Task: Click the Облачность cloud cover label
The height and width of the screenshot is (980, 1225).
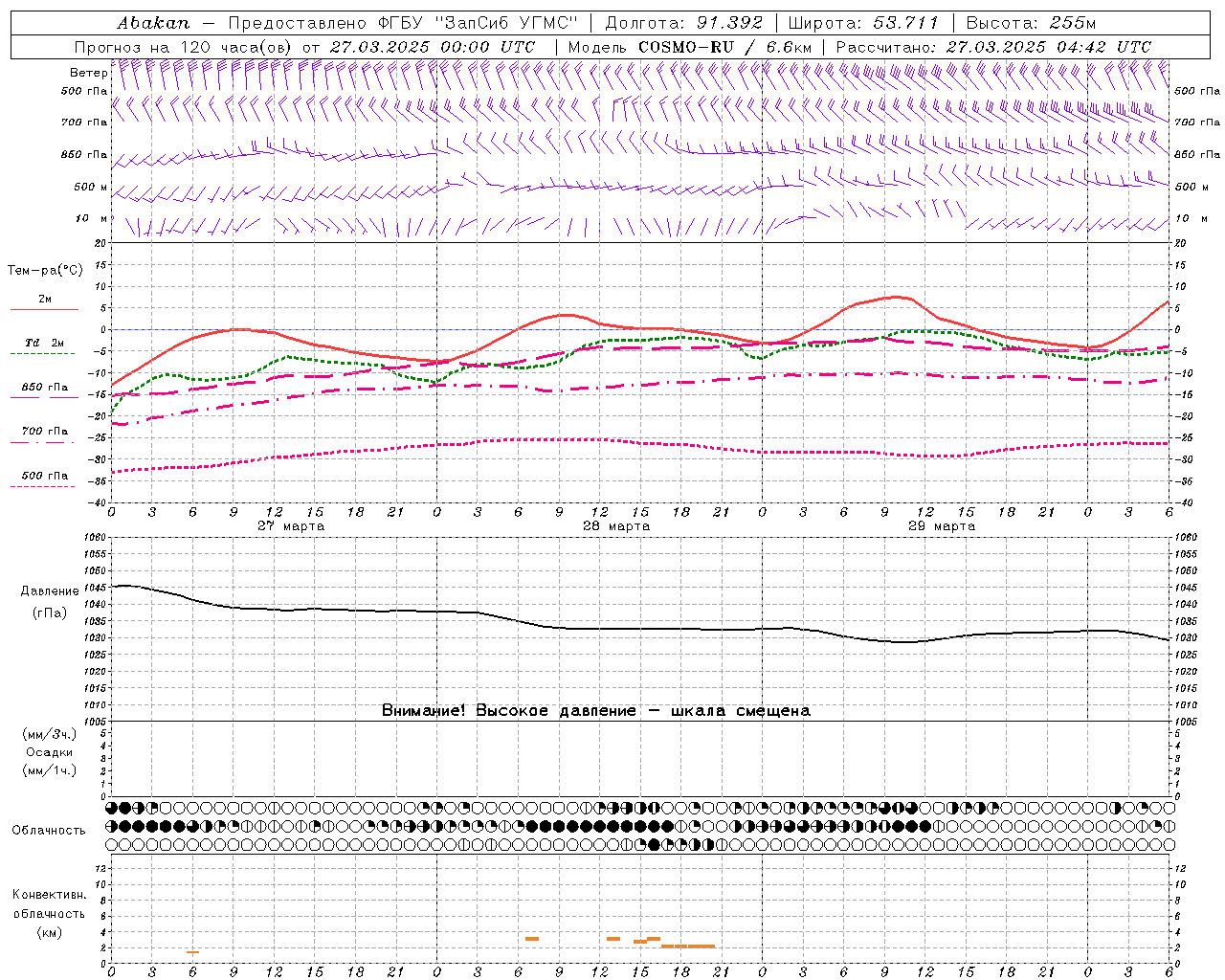Action: click(x=49, y=831)
